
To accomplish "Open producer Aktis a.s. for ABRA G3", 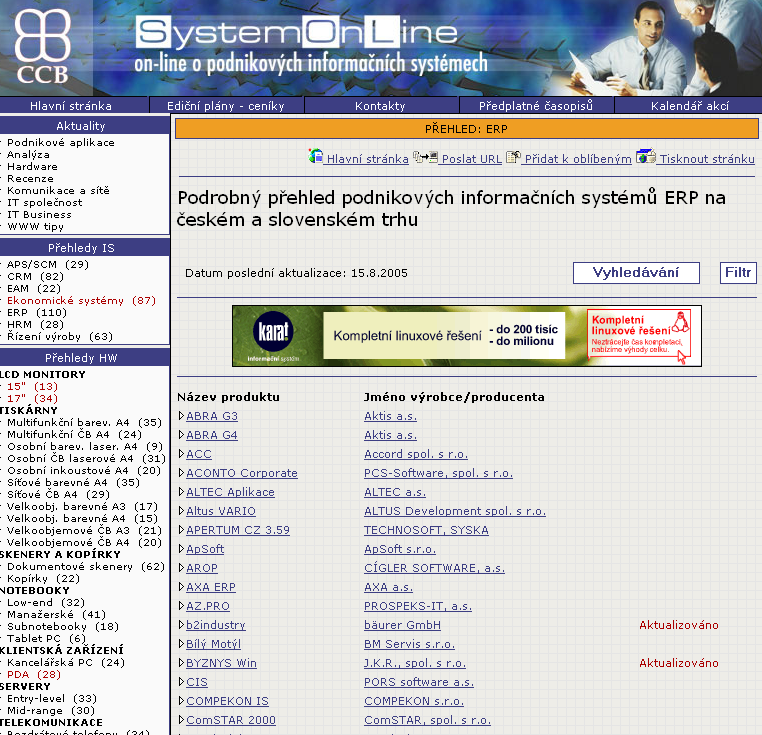I will (x=390, y=416).
